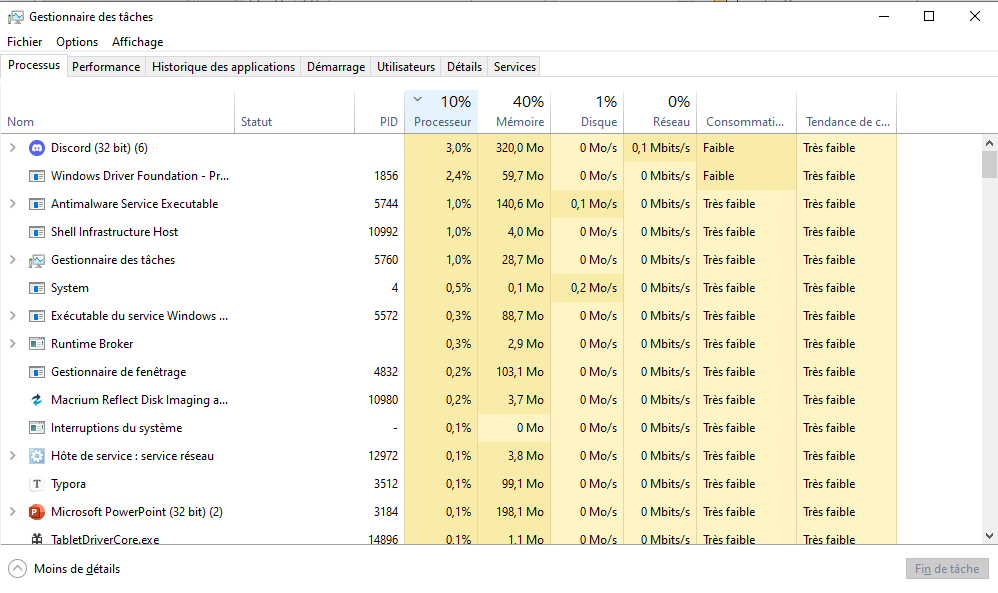Click the Typora process icon
The height and width of the screenshot is (593, 998).
tap(37, 484)
